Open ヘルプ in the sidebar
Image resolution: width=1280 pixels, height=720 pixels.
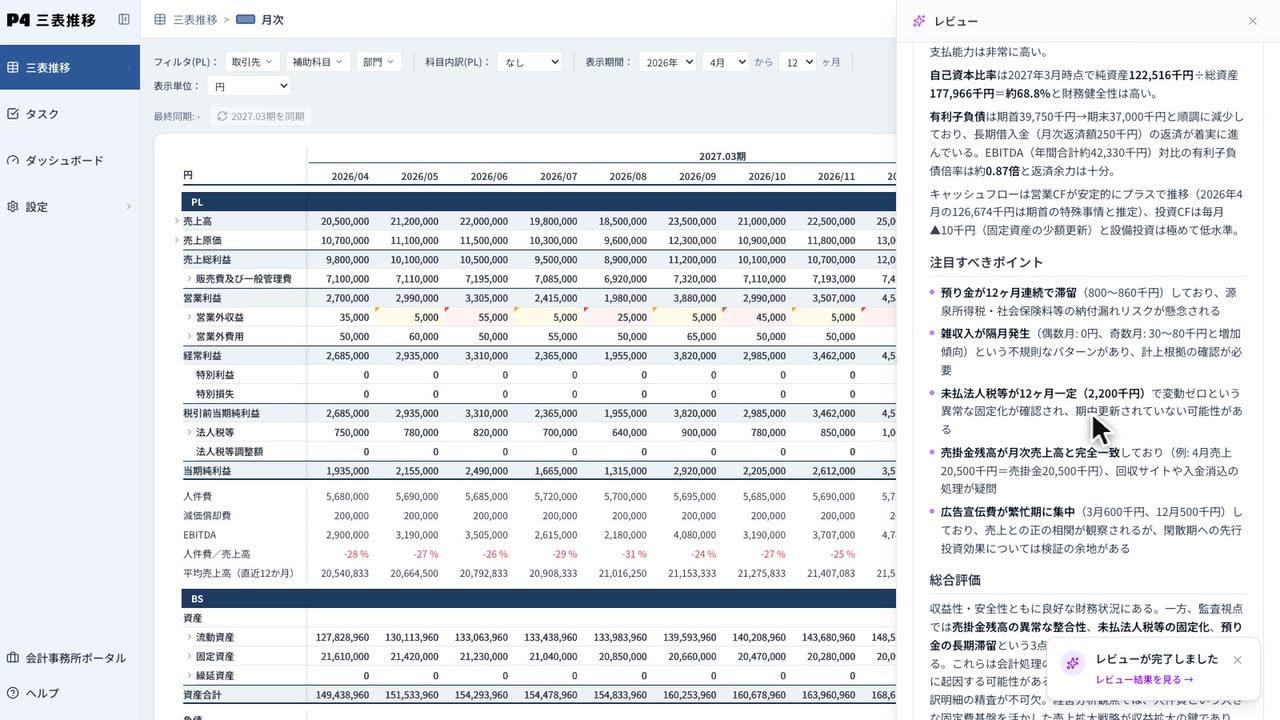point(70,693)
